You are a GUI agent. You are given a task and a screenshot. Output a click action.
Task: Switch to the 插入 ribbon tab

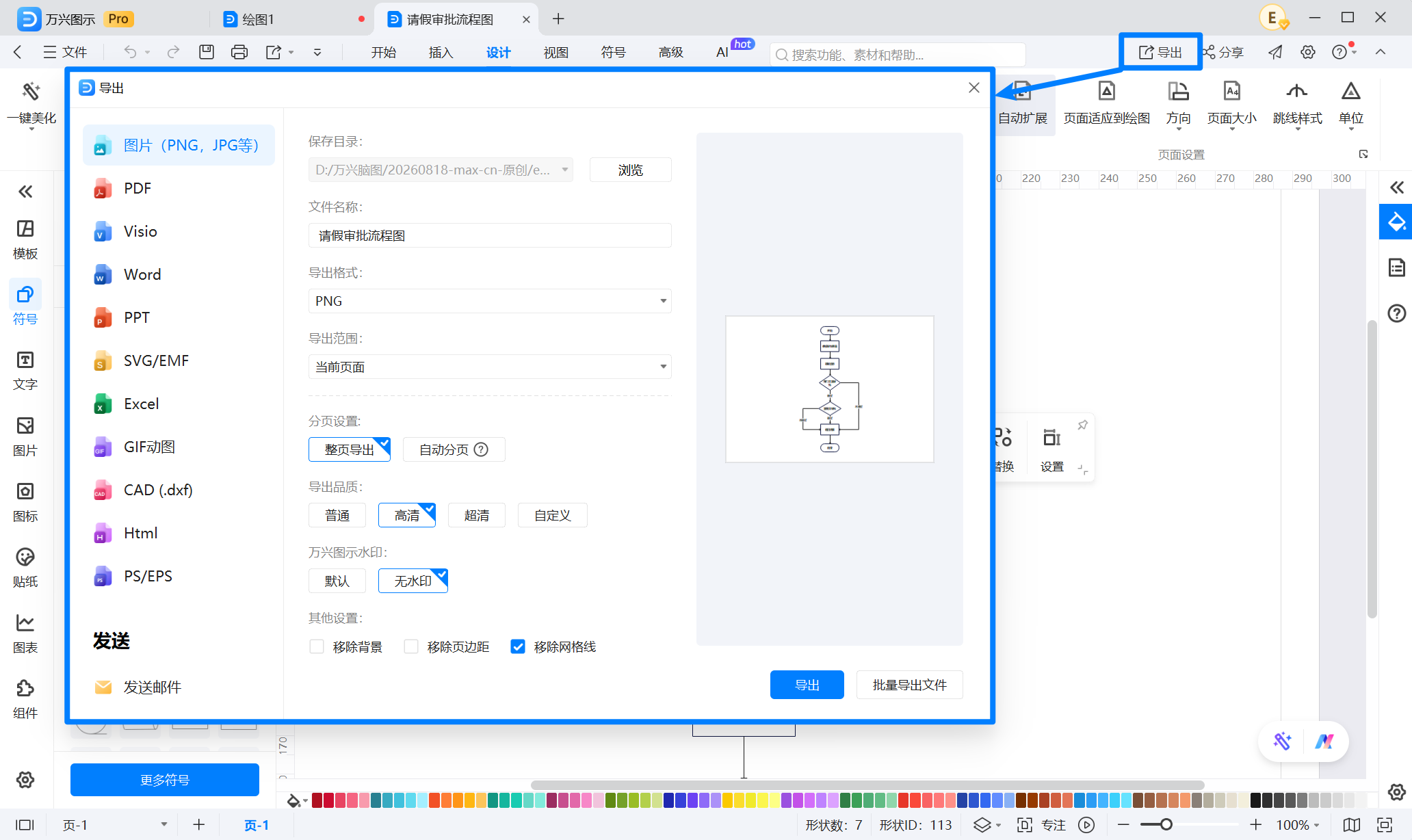point(441,52)
